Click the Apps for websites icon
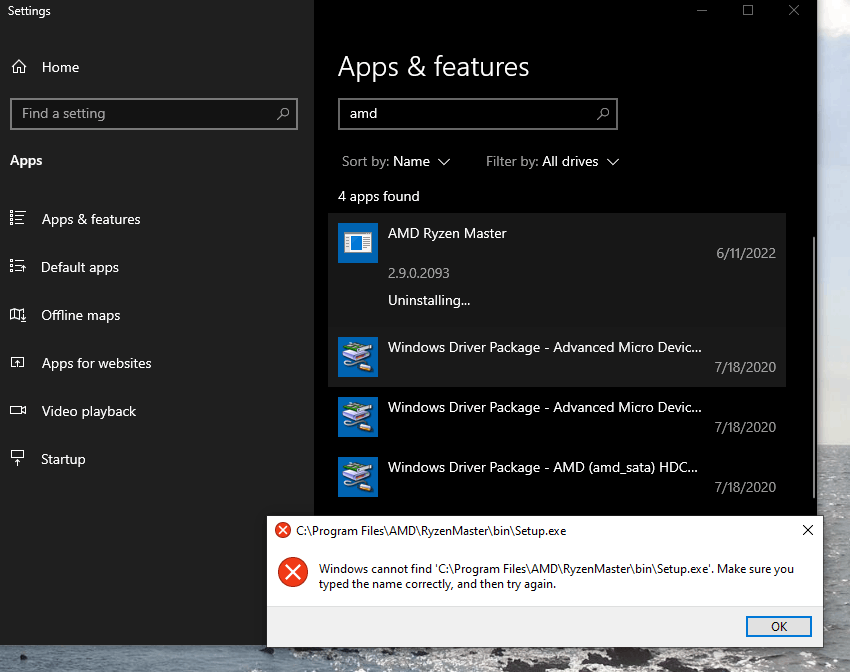Screen dimensions: 850x672 click(x=17, y=363)
